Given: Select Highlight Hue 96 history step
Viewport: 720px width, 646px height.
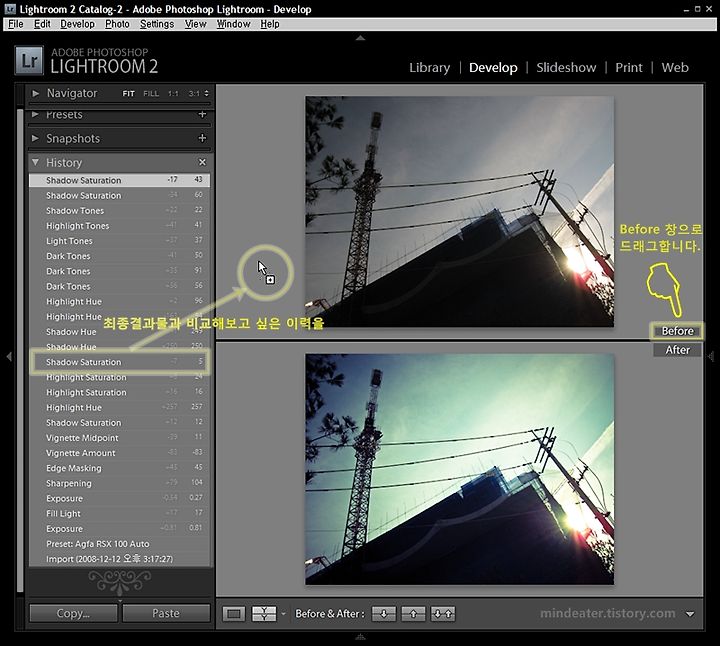Looking at the screenshot, I should [x=119, y=301].
